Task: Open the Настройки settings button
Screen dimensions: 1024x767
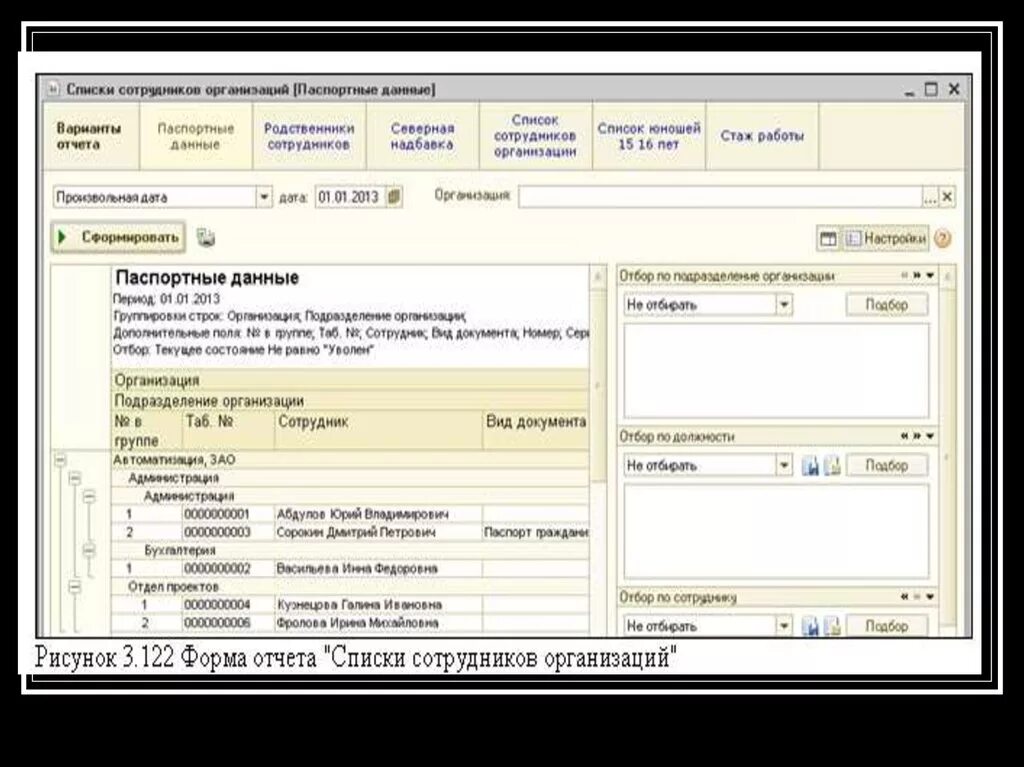Action: 886,239
